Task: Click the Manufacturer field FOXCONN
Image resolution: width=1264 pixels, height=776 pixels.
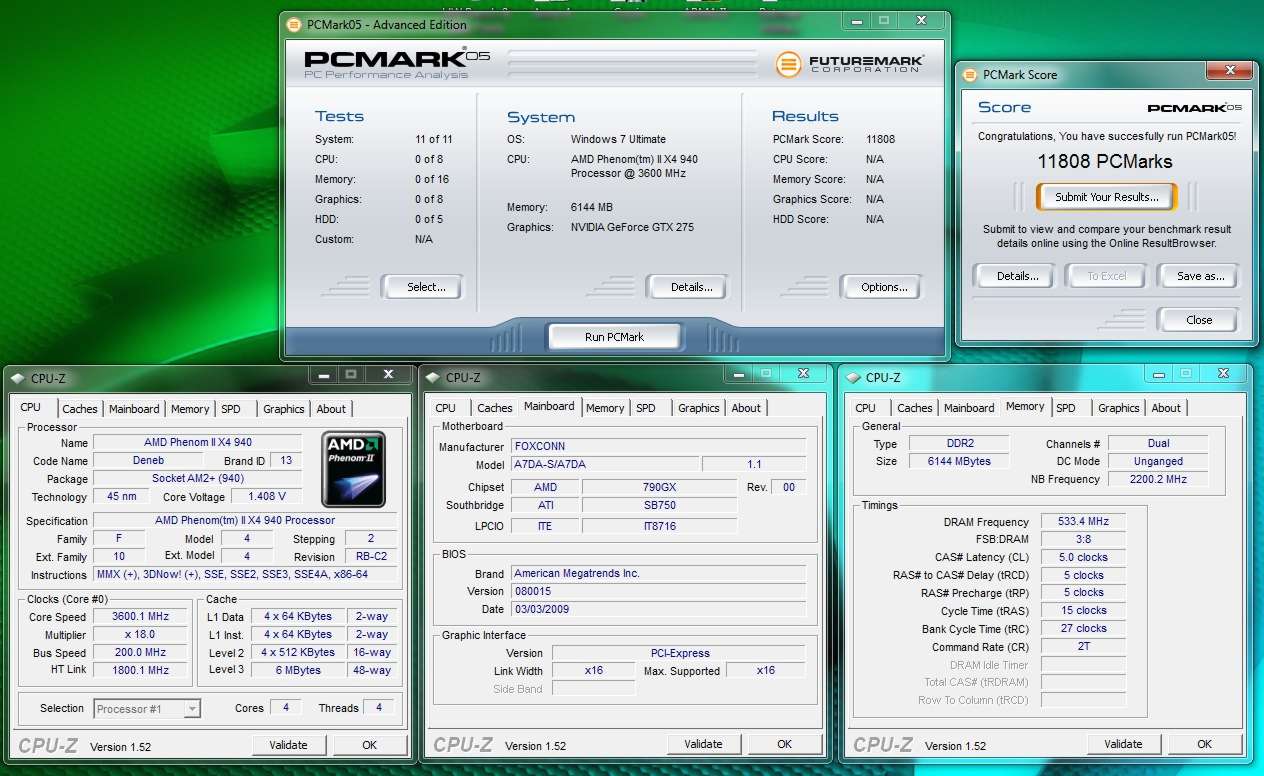Action: (658, 446)
